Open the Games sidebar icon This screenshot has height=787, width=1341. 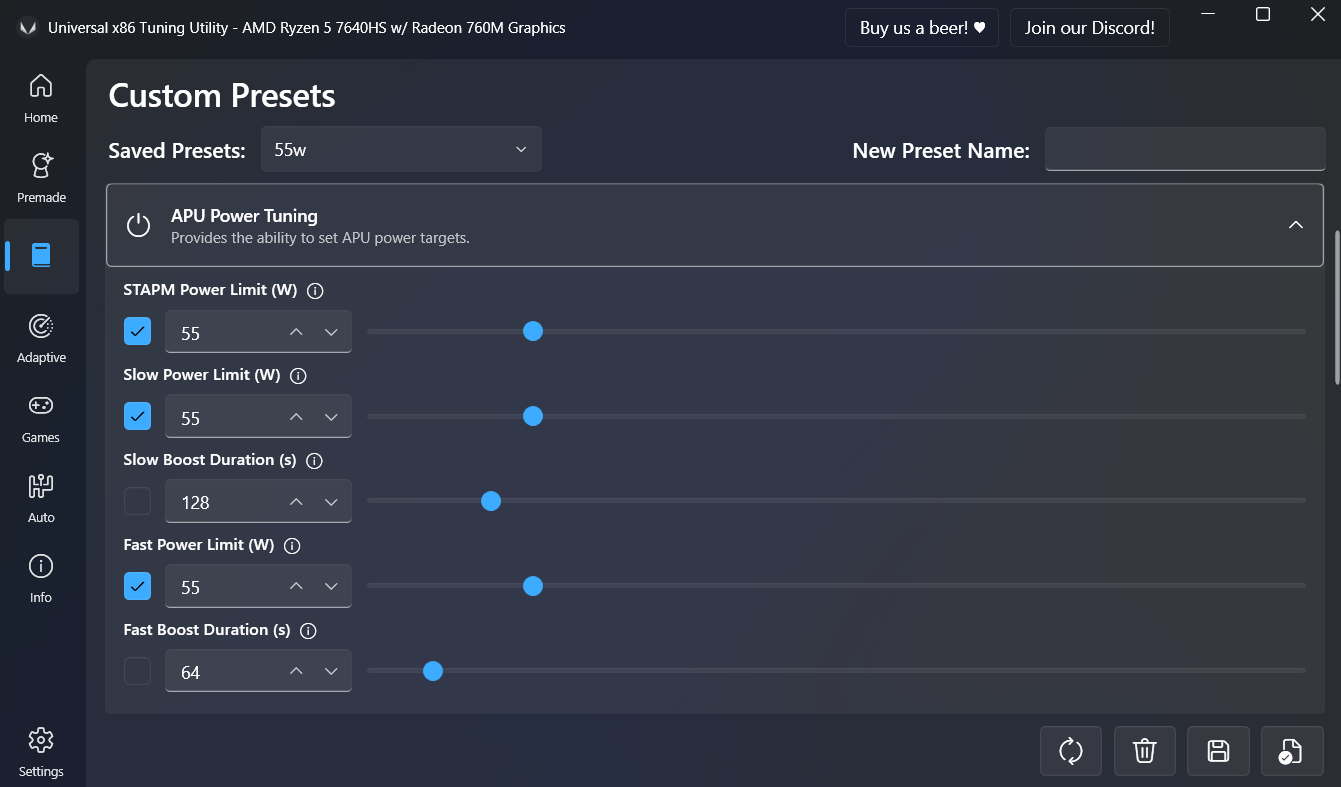pyautogui.click(x=41, y=416)
